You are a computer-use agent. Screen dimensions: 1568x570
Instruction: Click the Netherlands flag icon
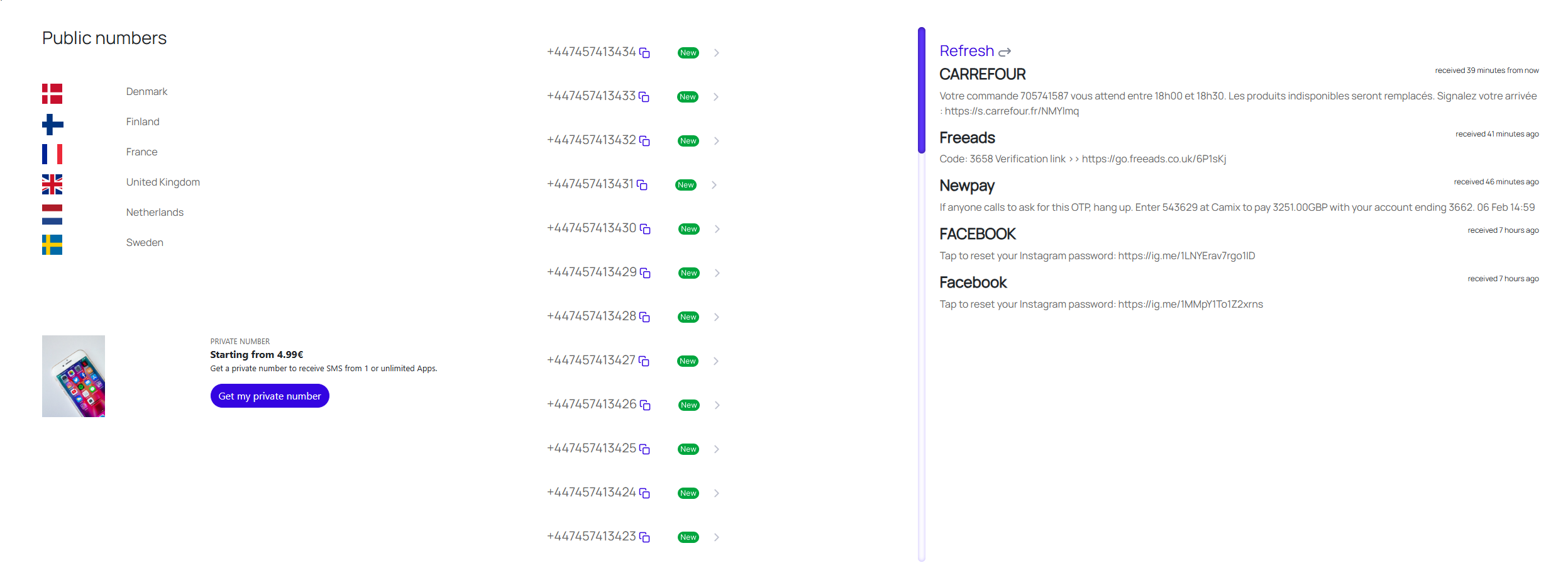point(52,215)
